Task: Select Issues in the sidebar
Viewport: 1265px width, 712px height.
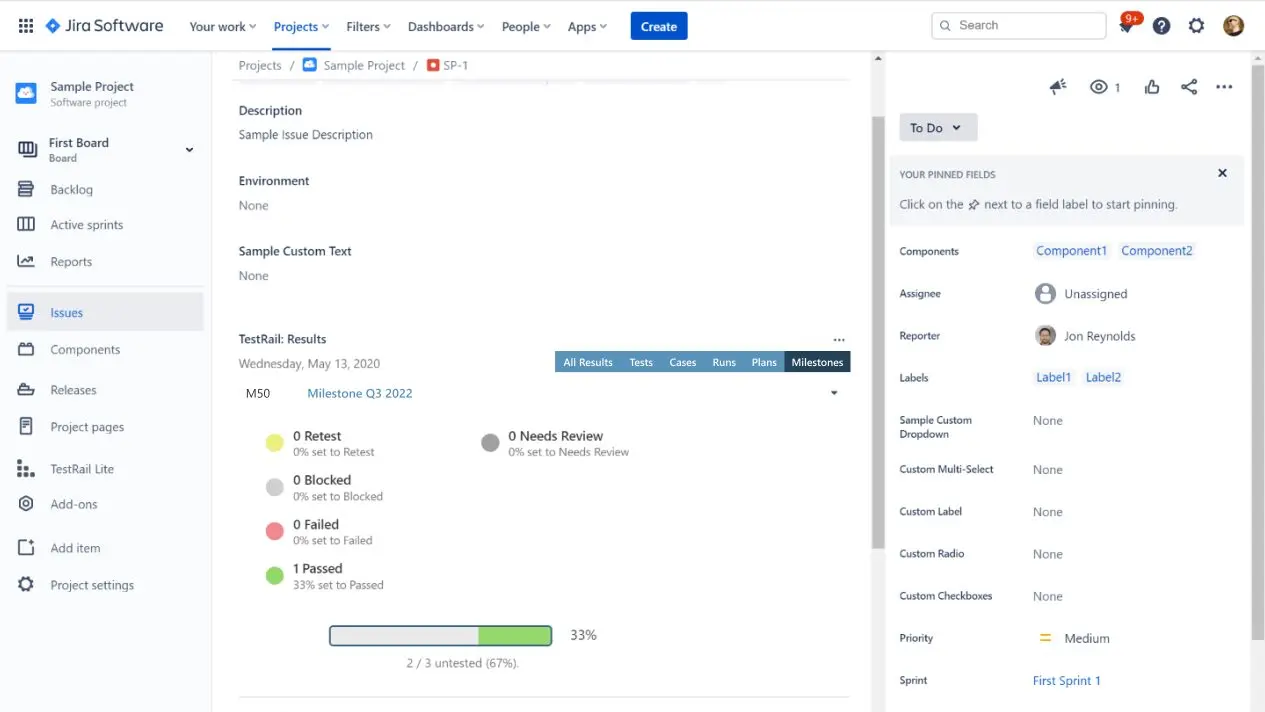Action: point(105,312)
